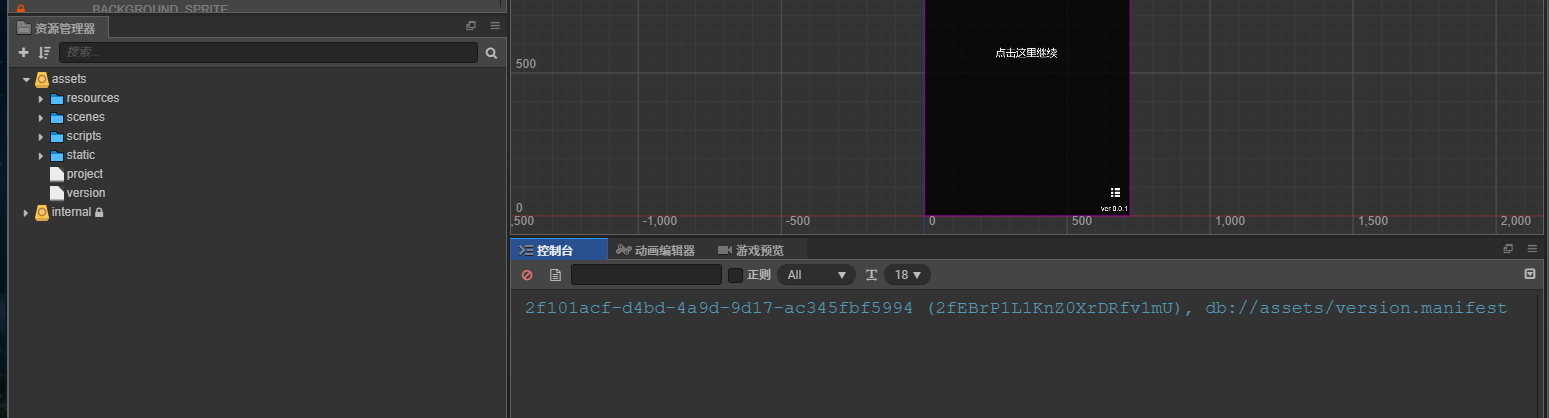
Task: Switch to the 控制台 console tab
Action: (558, 250)
